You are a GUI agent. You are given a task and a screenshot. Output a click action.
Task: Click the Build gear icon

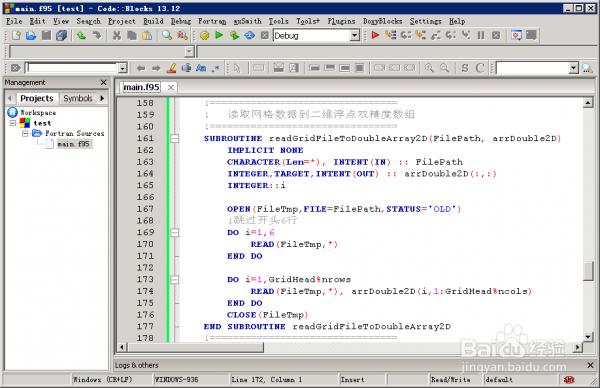204,36
